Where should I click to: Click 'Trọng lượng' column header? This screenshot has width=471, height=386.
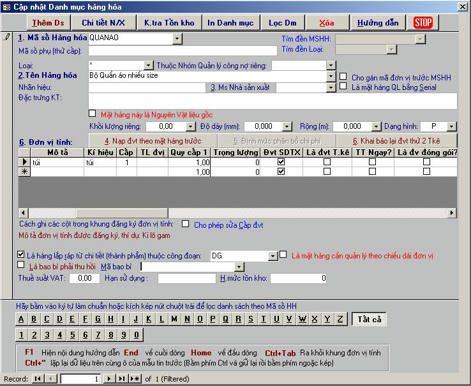(x=236, y=152)
